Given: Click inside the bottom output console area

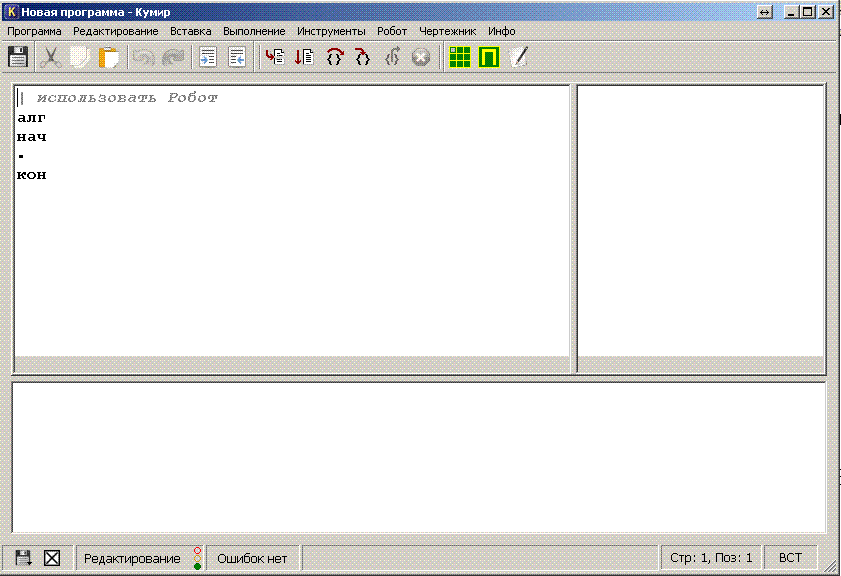Looking at the screenshot, I should click(x=419, y=457).
